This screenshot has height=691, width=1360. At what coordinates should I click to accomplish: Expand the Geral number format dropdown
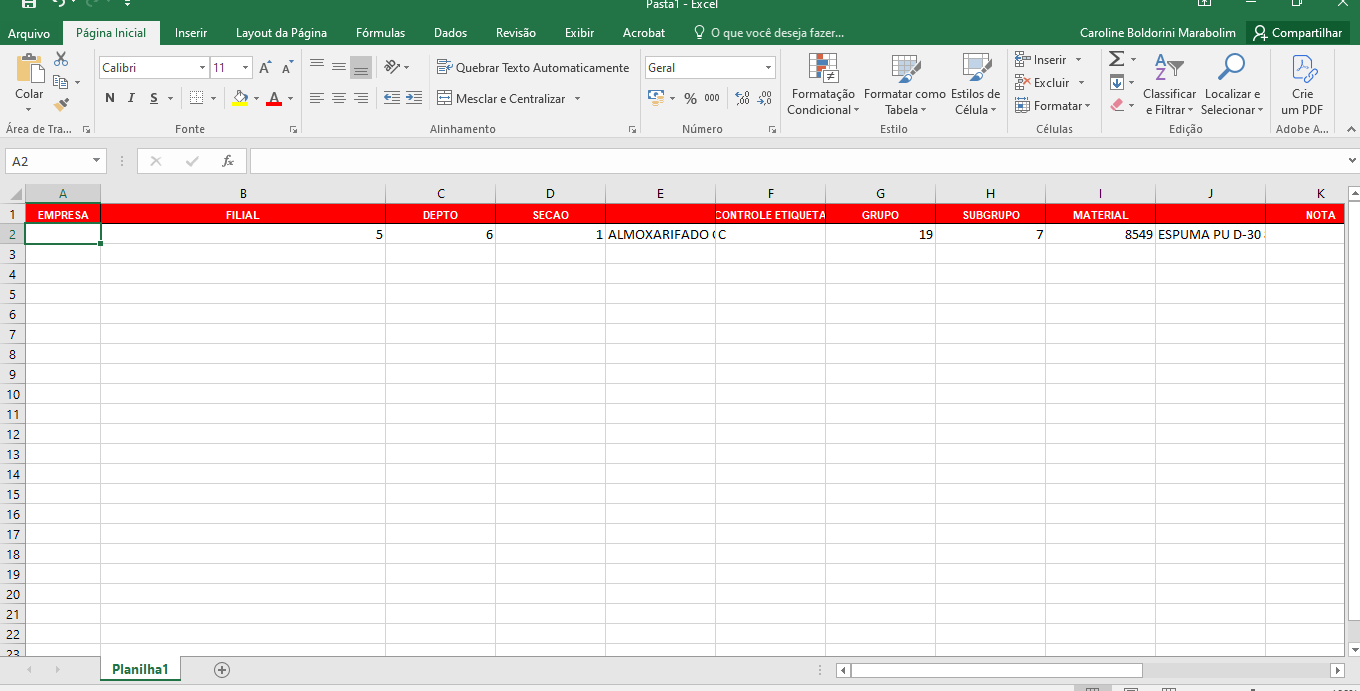pos(768,68)
